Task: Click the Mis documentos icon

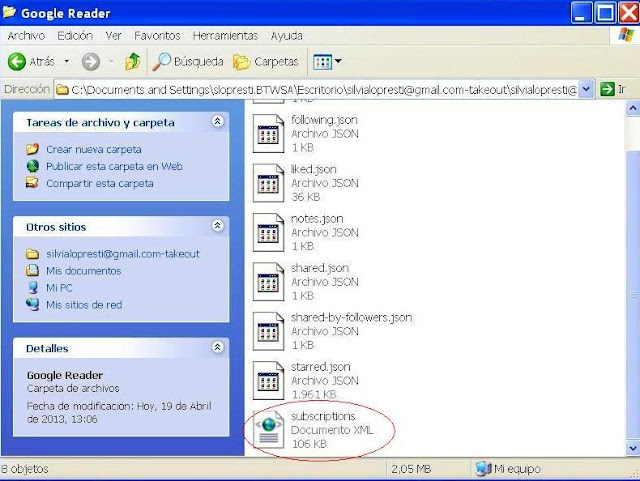Action: 32,270
